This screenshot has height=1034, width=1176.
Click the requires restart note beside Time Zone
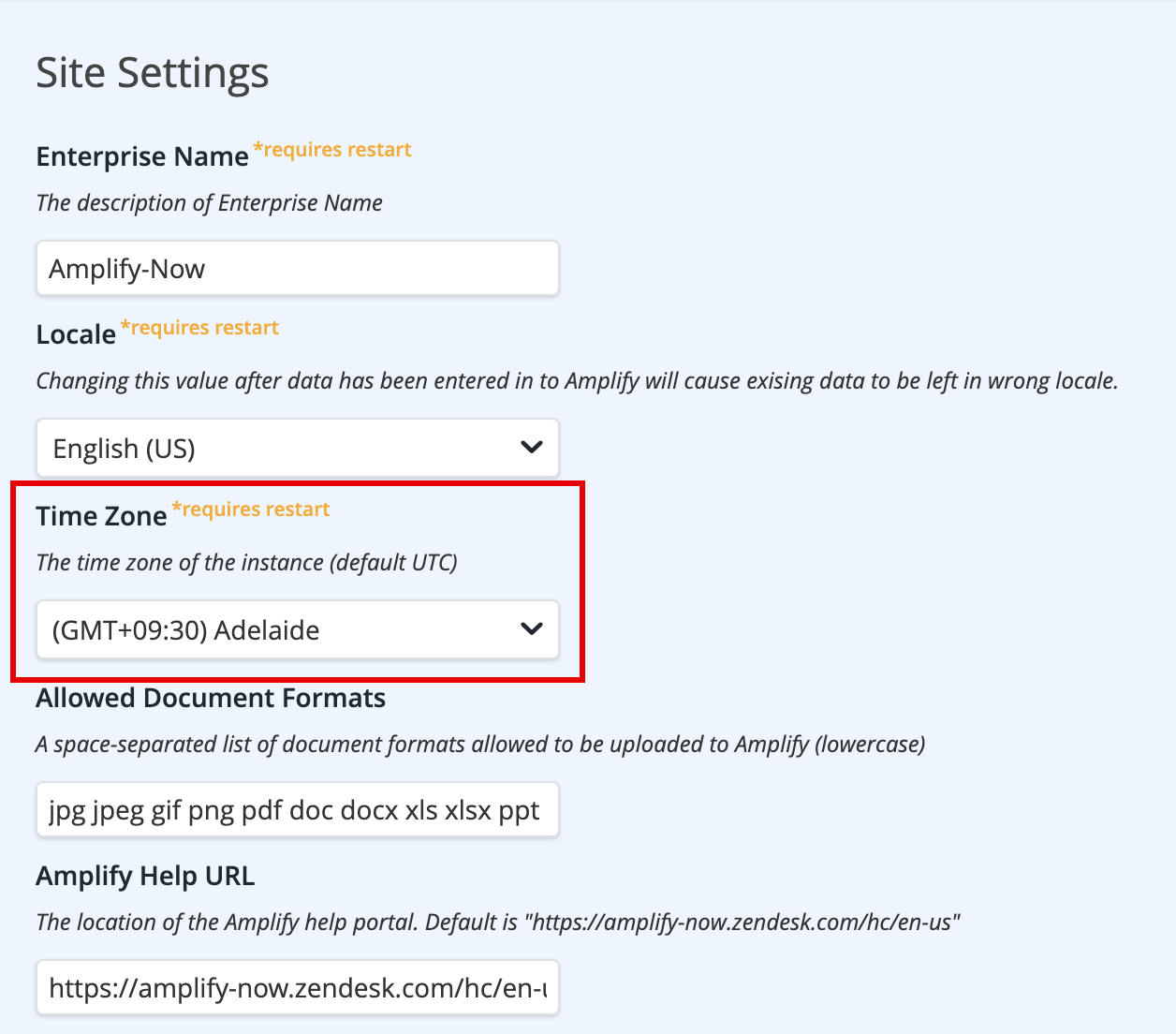tap(251, 510)
